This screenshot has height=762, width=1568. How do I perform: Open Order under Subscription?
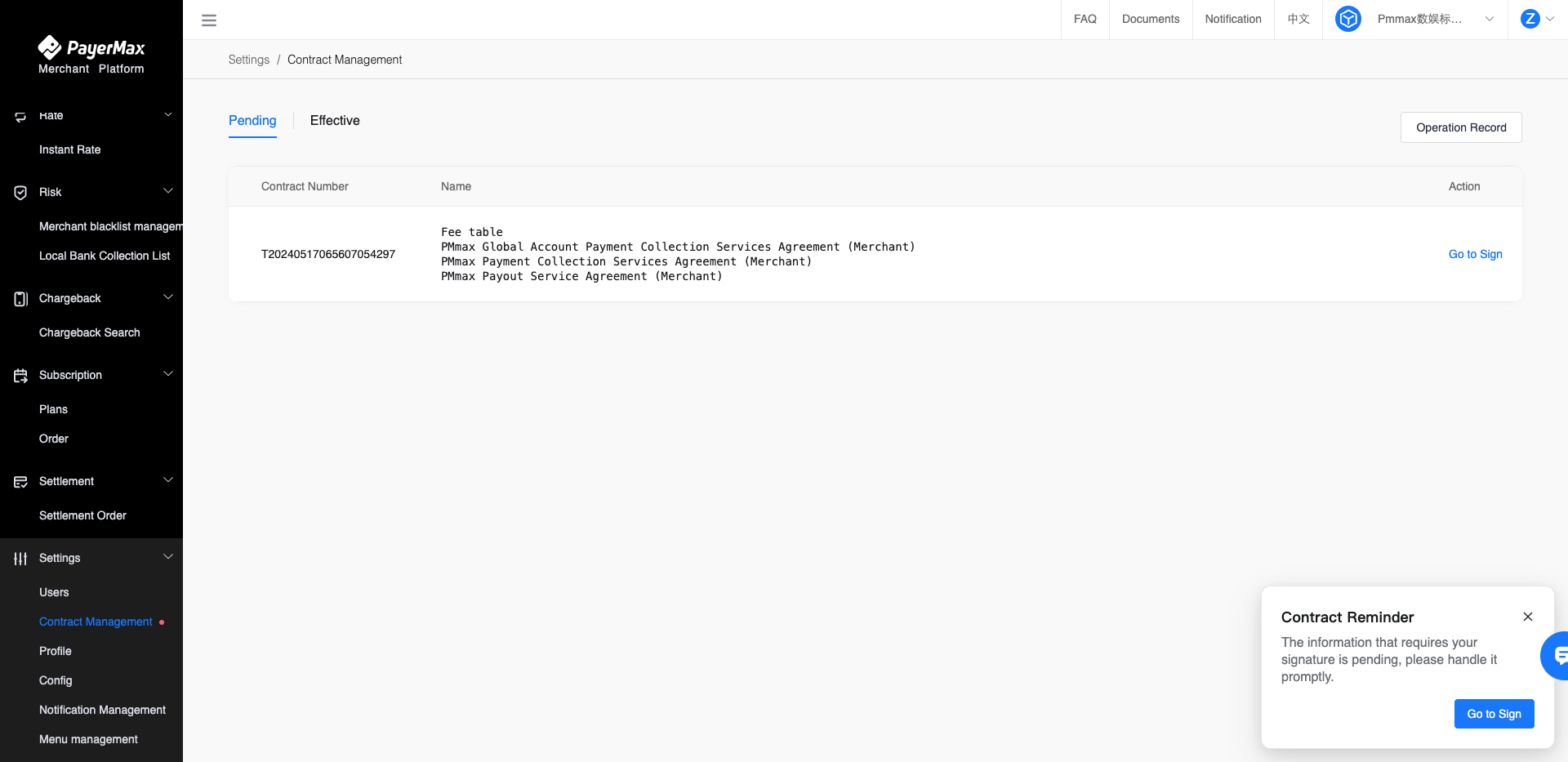(54, 439)
